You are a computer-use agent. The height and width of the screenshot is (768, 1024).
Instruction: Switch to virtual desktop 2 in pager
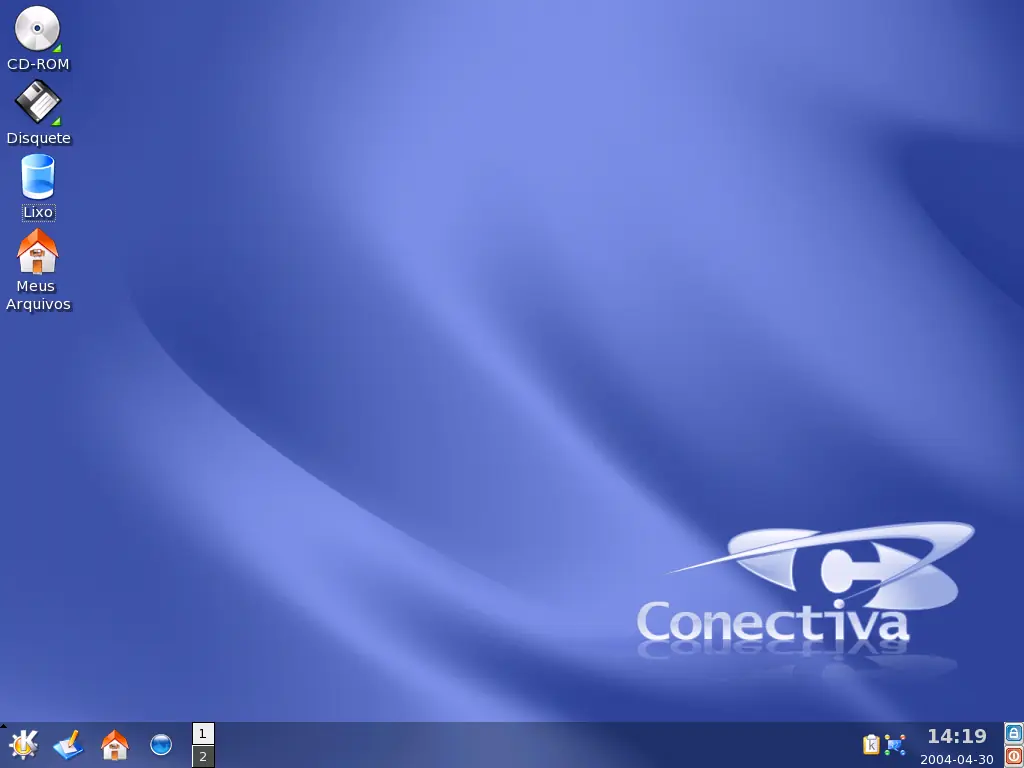click(203, 756)
